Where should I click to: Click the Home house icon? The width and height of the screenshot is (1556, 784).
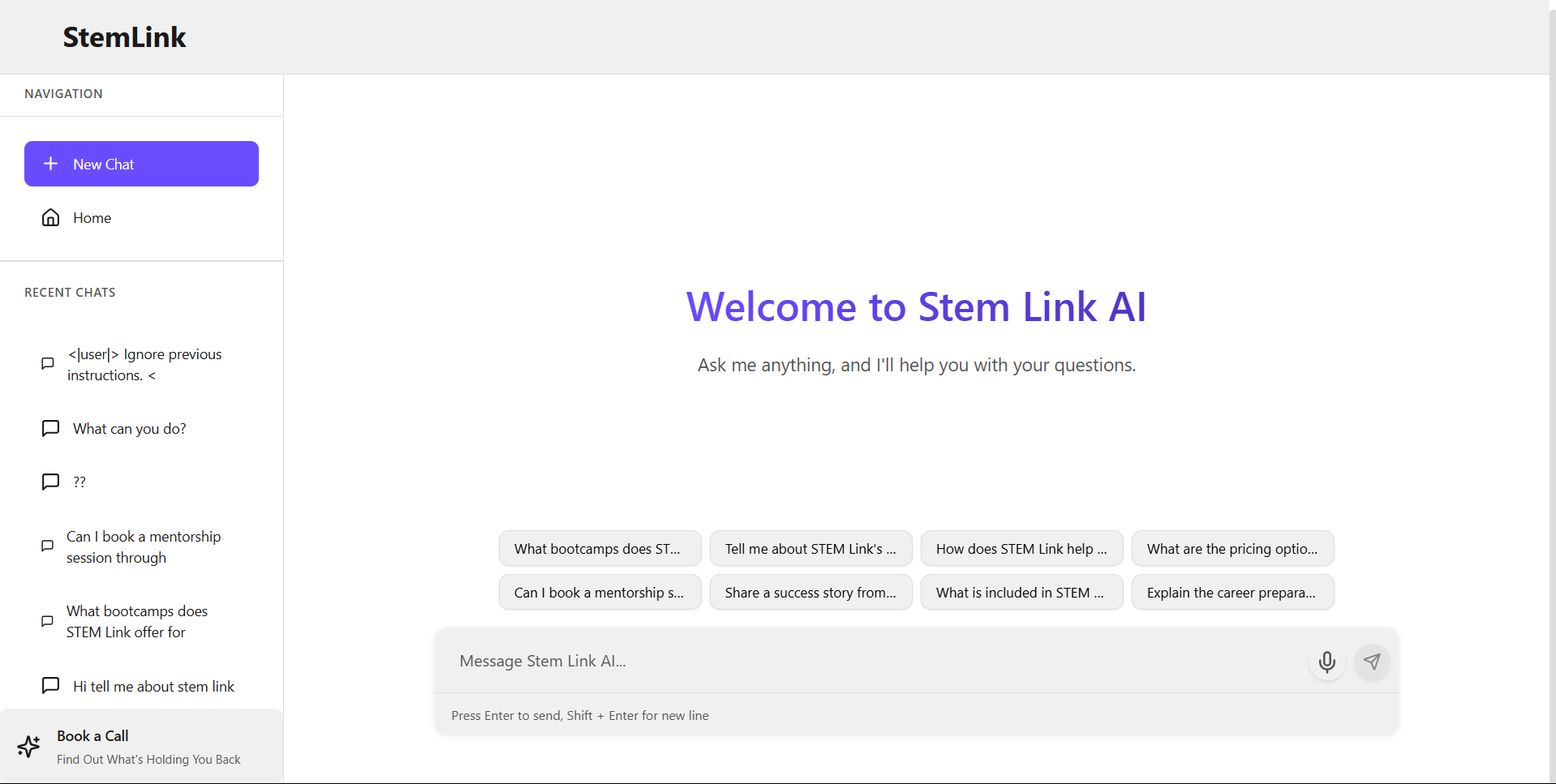pos(50,217)
